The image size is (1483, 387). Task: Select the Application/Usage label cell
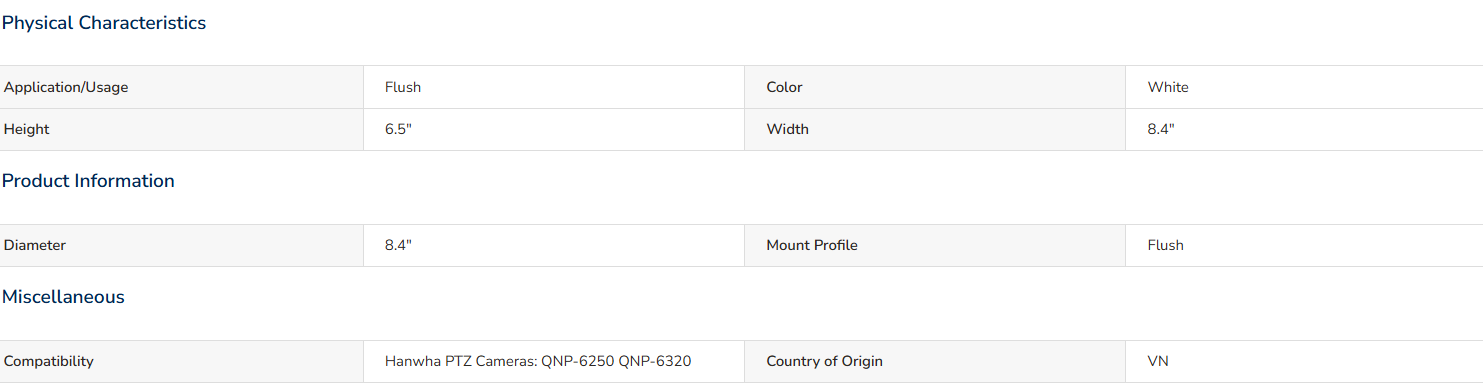(181, 87)
